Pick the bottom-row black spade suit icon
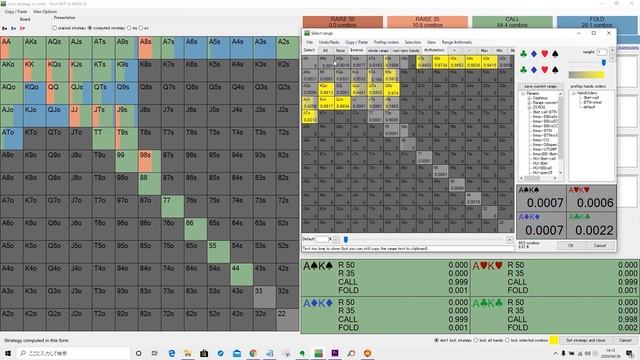This screenshot has height=360, width=640. coord(555,70)
